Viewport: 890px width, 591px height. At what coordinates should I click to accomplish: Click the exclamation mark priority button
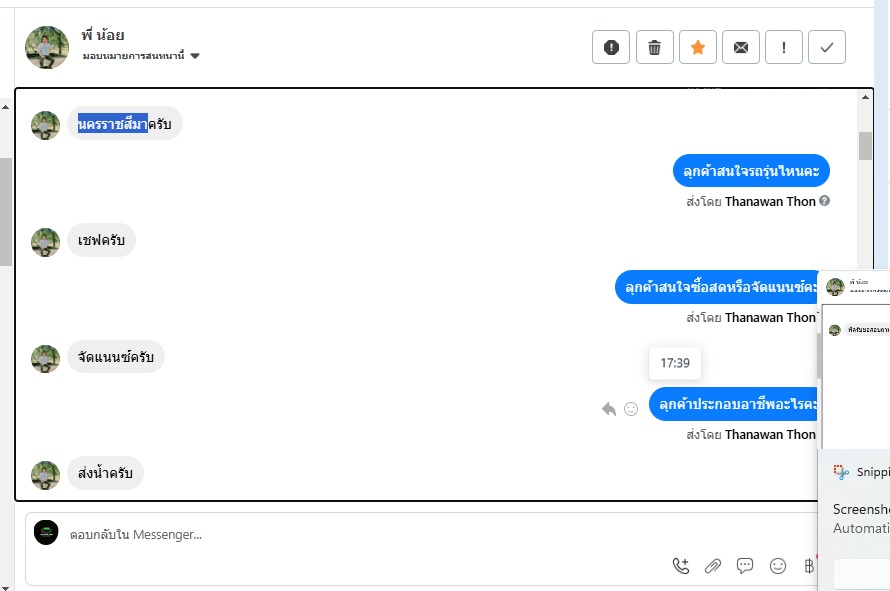tap(784, 47)
